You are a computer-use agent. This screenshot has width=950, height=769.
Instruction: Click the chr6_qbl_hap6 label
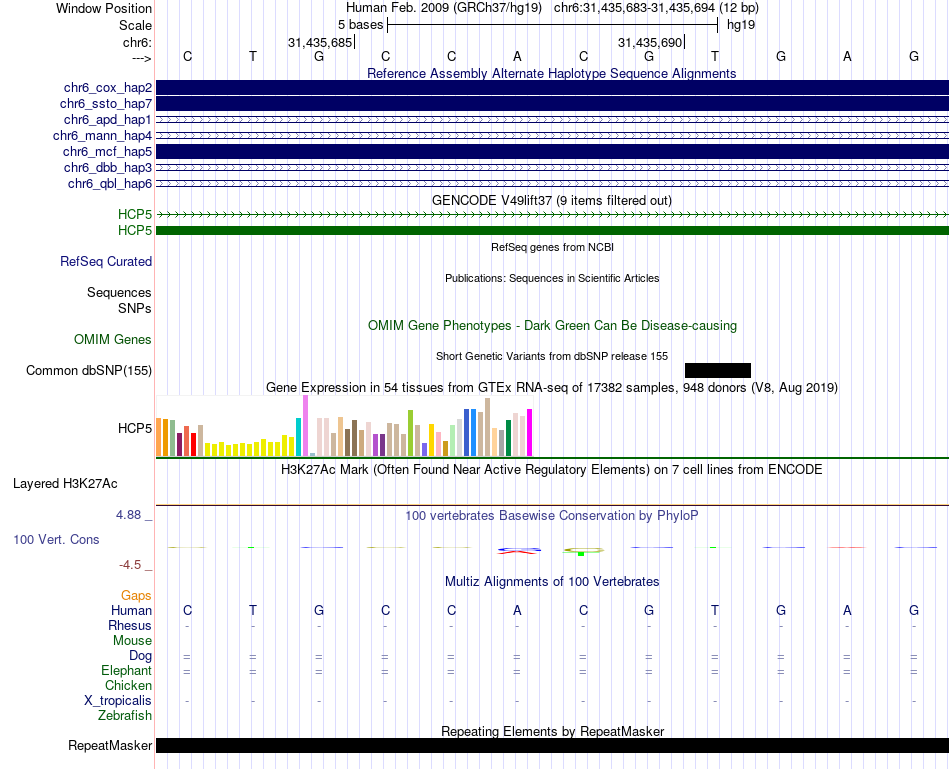click(110, 183)
